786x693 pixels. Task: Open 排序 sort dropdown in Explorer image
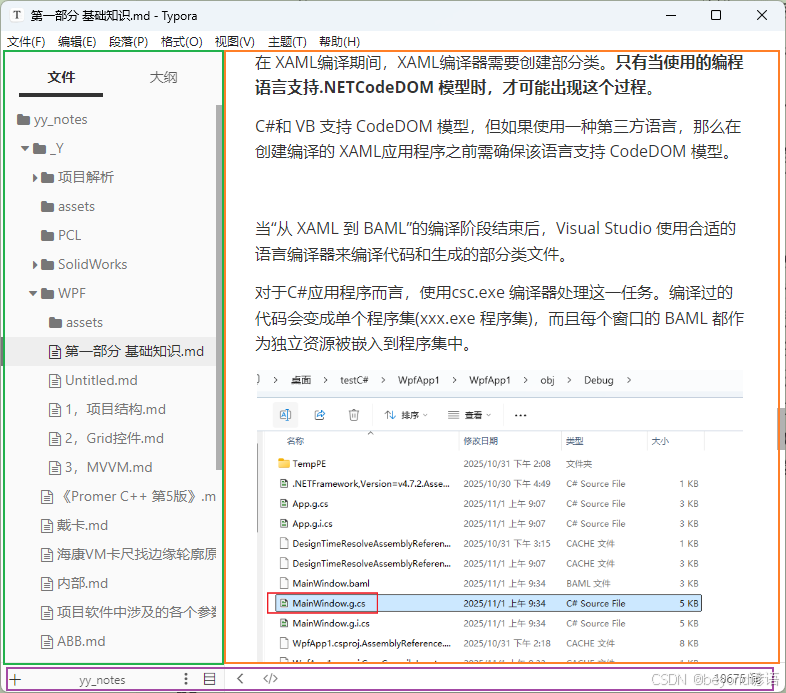[406, 415]
